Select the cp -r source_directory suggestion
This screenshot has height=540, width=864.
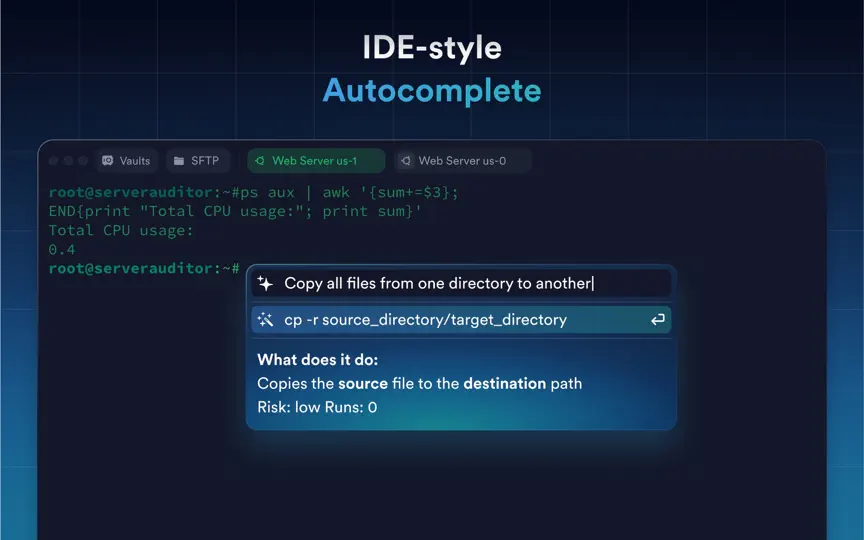coord(461,320)
